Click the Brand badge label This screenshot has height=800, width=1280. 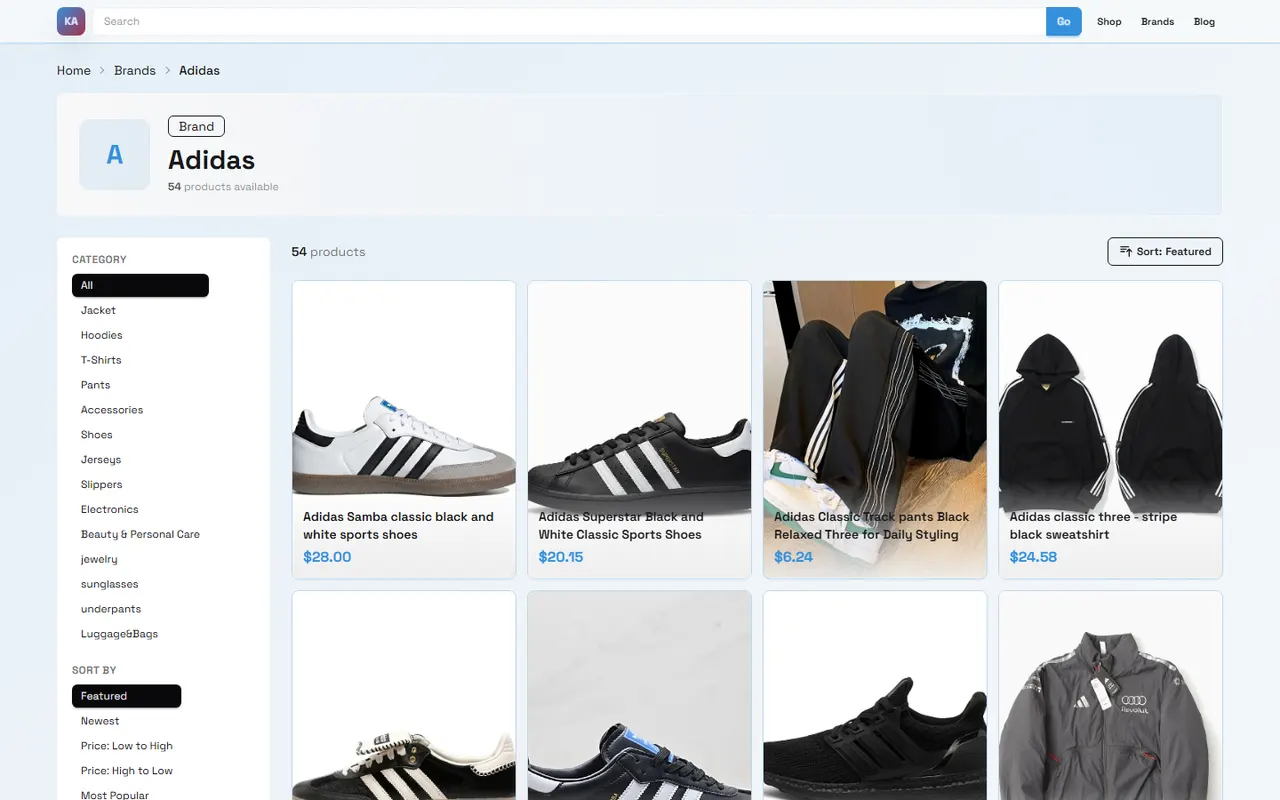196,127
